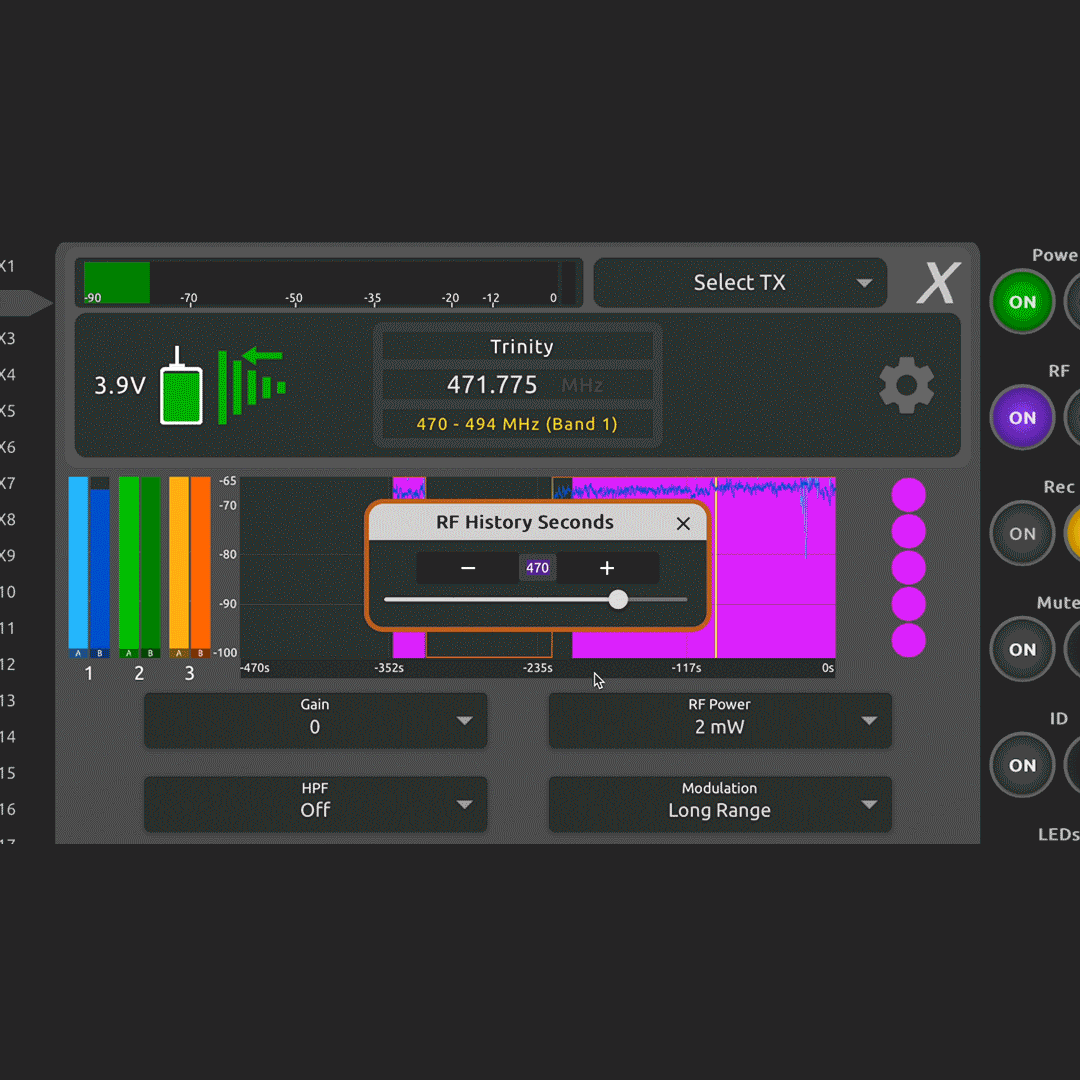Image resolution: width=1080 pixels, height=1080 pixels.
Task: Toggle the ID ON button
Action: tap(1022, 766)
